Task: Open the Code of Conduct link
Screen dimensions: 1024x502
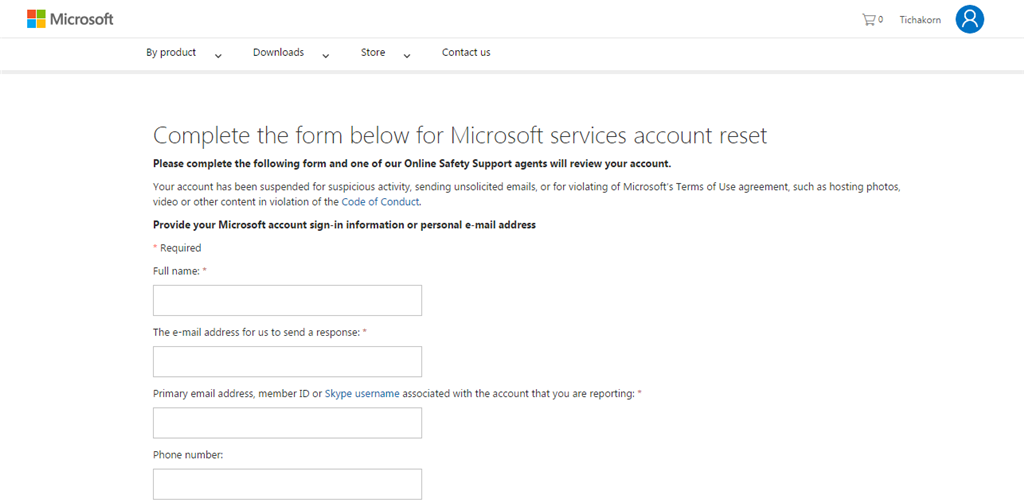Action: click(380, 201)
